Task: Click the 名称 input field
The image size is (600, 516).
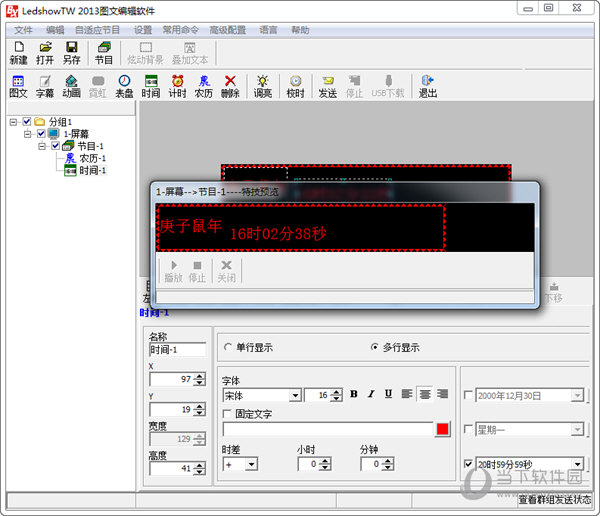Action: coord(177,349)
